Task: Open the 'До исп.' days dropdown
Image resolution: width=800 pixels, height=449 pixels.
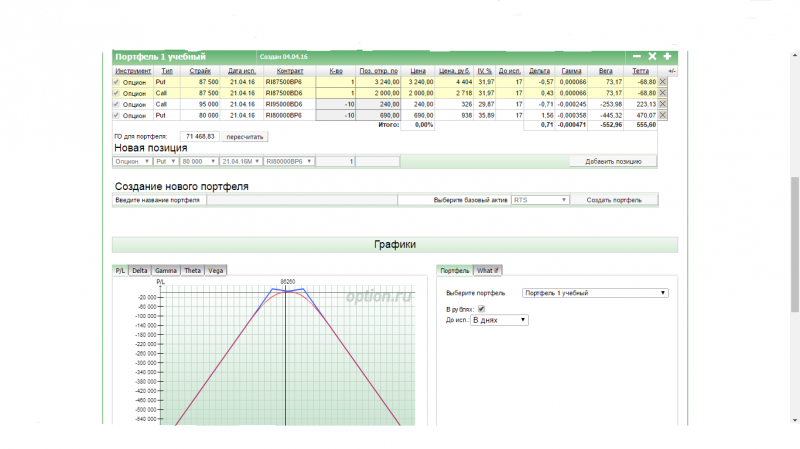Action: (499, 320)
